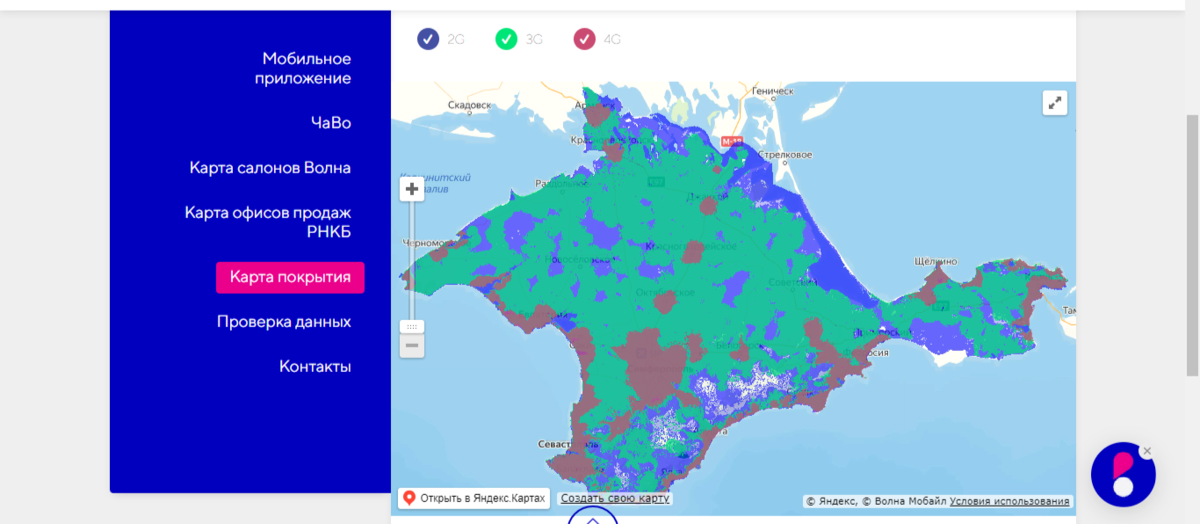The image size is (1200, 524).
Task: Click the round chat widget icon
Action: 1123,474
